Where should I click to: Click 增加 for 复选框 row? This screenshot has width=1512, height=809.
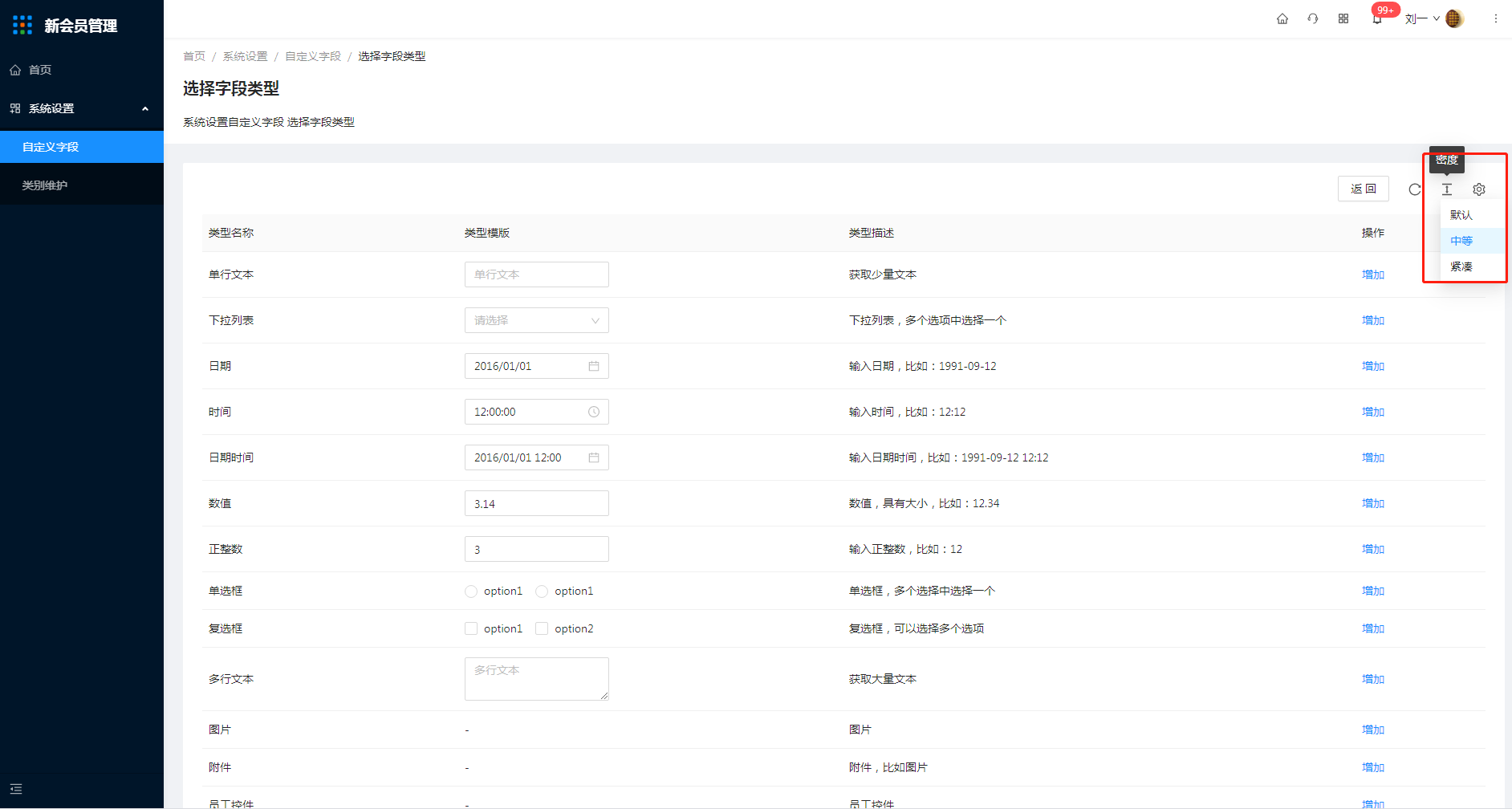[1373, 628]
